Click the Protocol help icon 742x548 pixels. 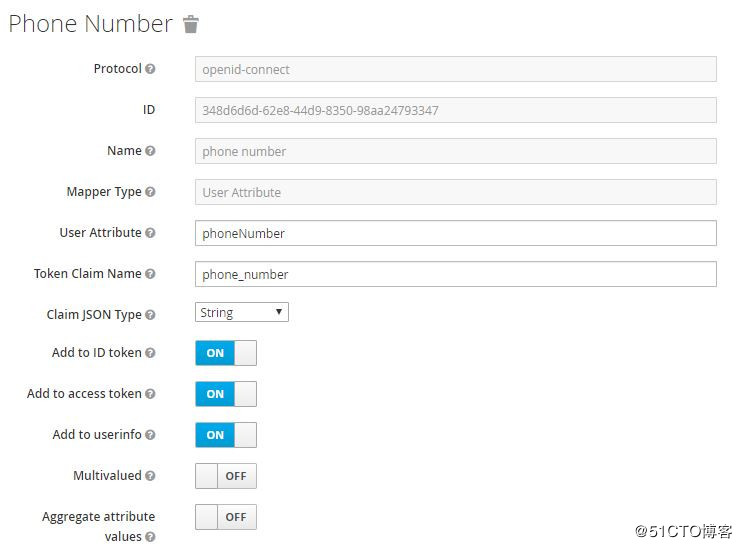point(150,69)
